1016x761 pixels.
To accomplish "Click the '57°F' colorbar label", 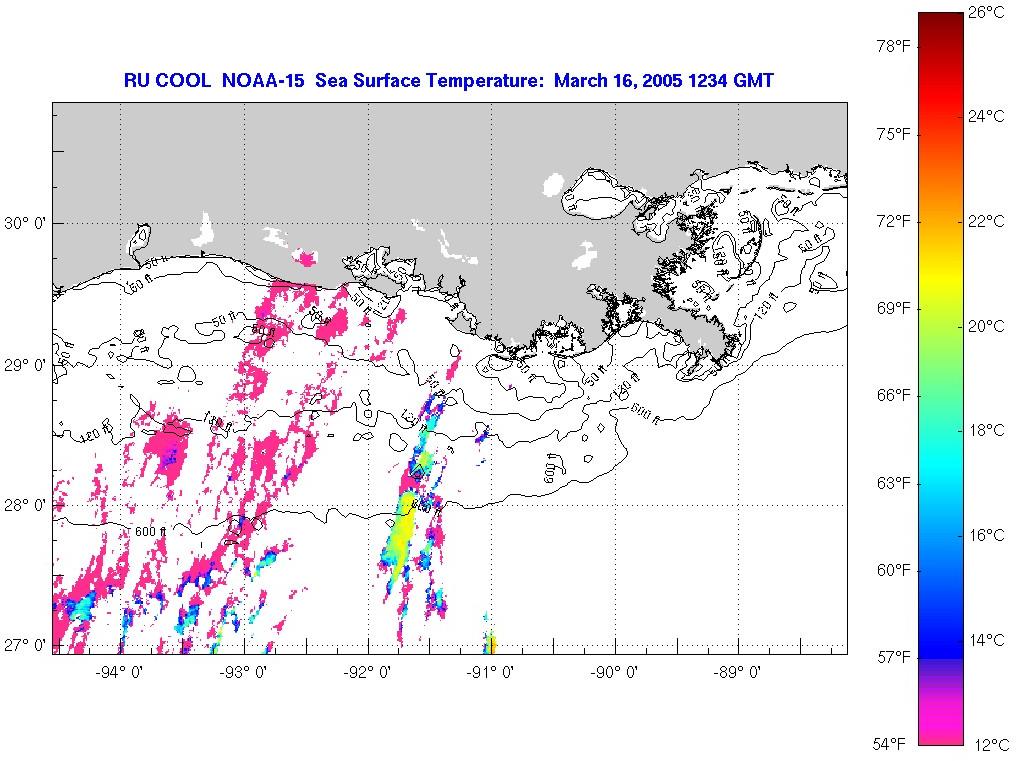I will pyautogui.click(x=894, y=657).
